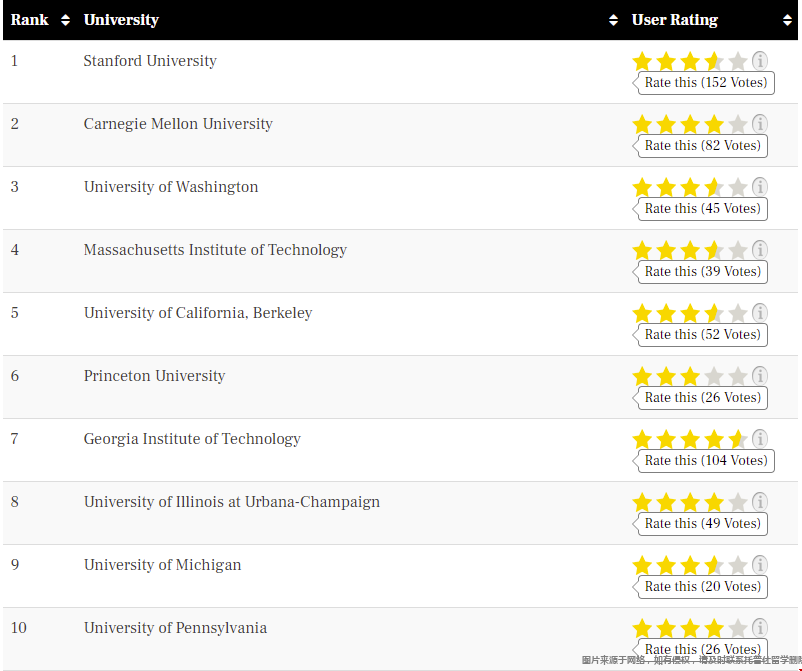
Task: Click Georgia Institute of Technology name
Action: tap(192, 439)
